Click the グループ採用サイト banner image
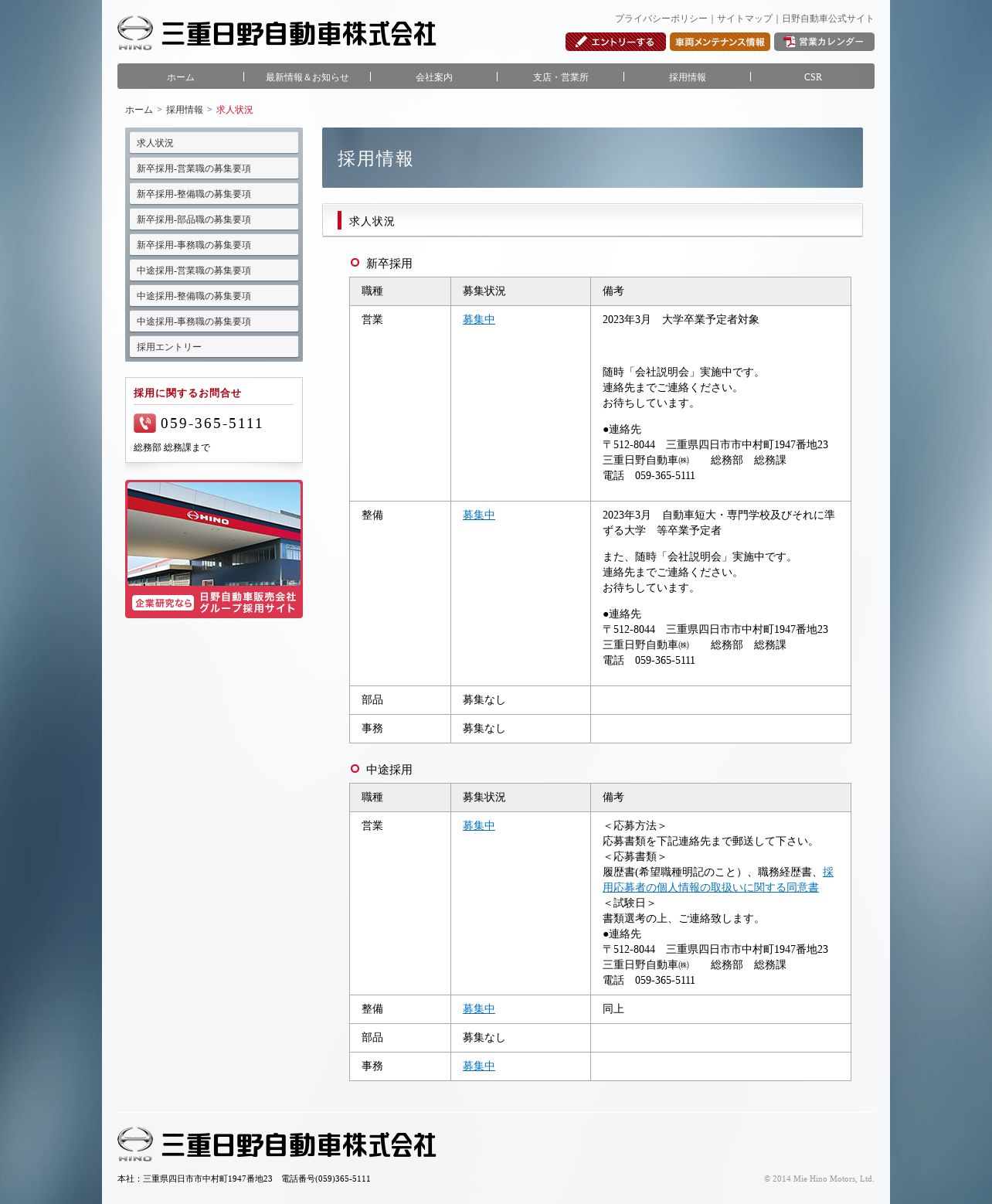992x1204 pixels. click(x=214, y=549)
